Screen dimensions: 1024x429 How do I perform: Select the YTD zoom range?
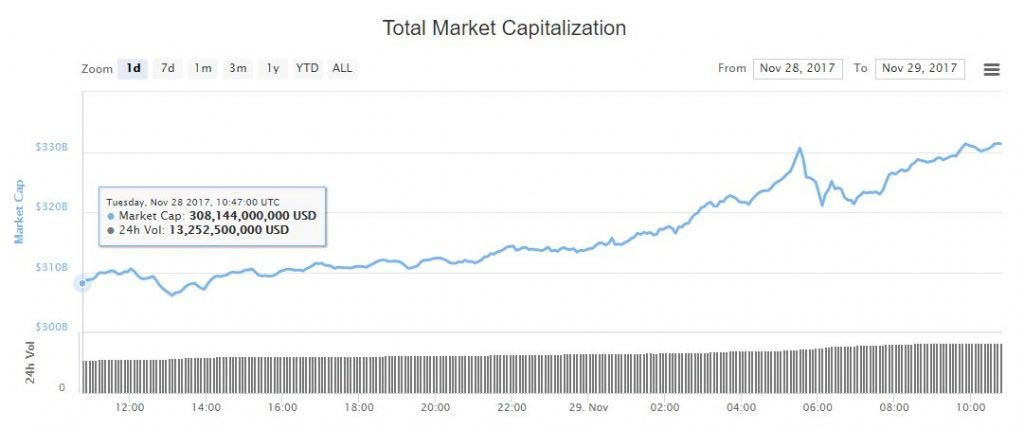click(307, 68)
